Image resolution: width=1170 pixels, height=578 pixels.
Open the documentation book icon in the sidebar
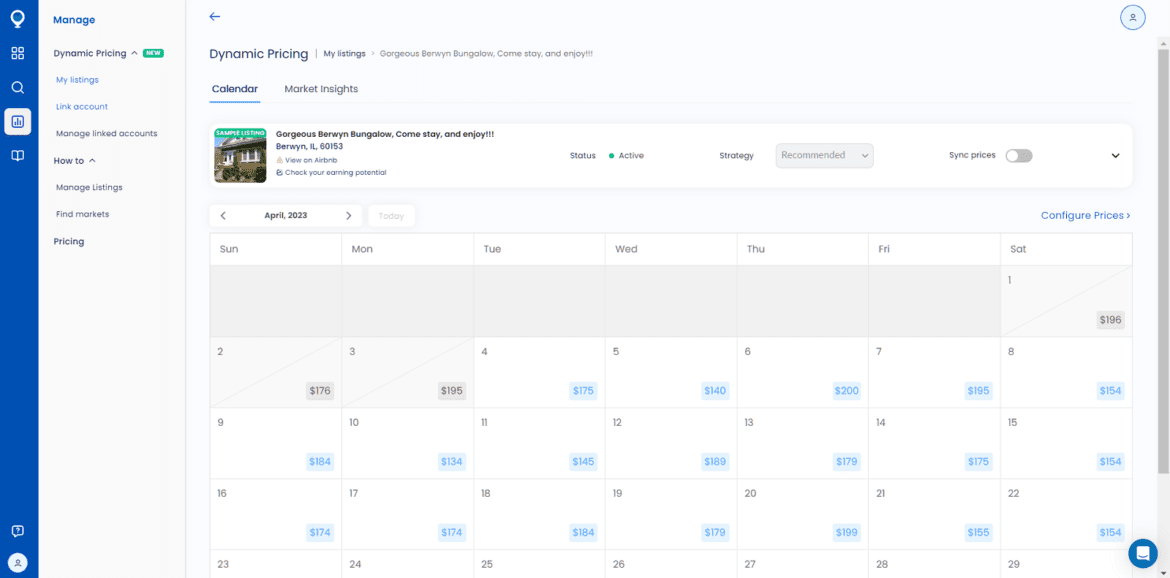tap(17, 157)
